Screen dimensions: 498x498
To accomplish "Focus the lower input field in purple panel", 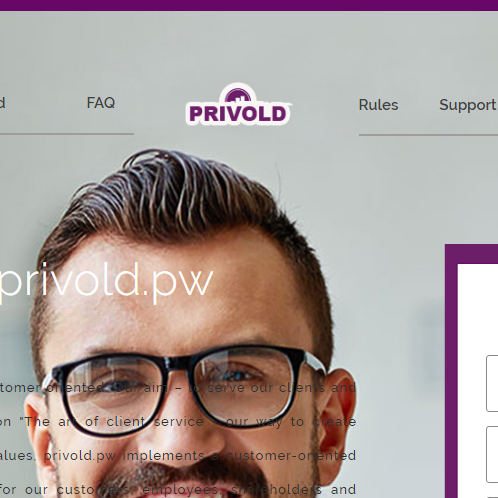I will point(492,454).
